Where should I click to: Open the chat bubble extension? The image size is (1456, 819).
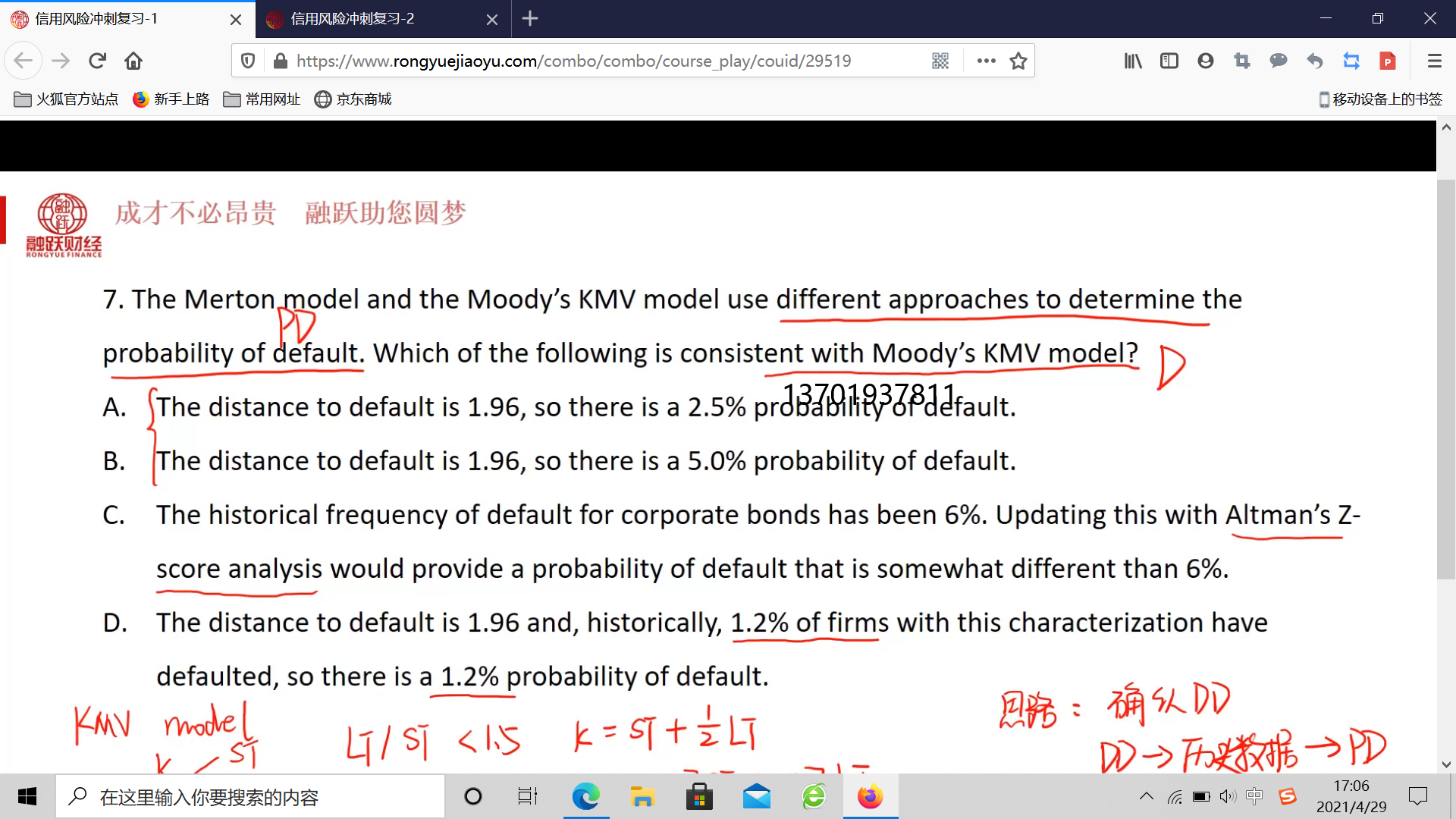coord(1279,61)
